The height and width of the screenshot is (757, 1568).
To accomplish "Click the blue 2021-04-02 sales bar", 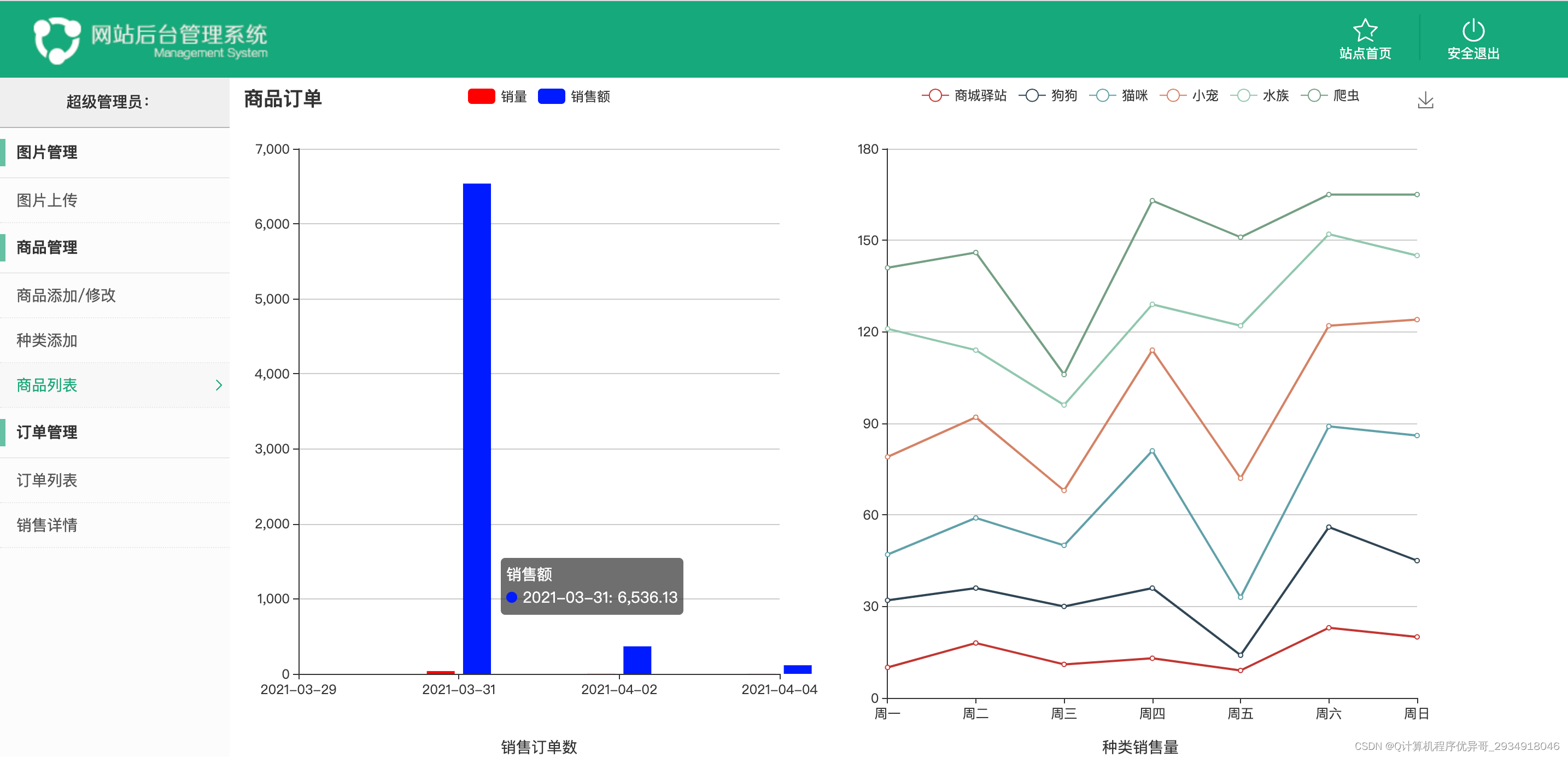I will coord(637,660).
